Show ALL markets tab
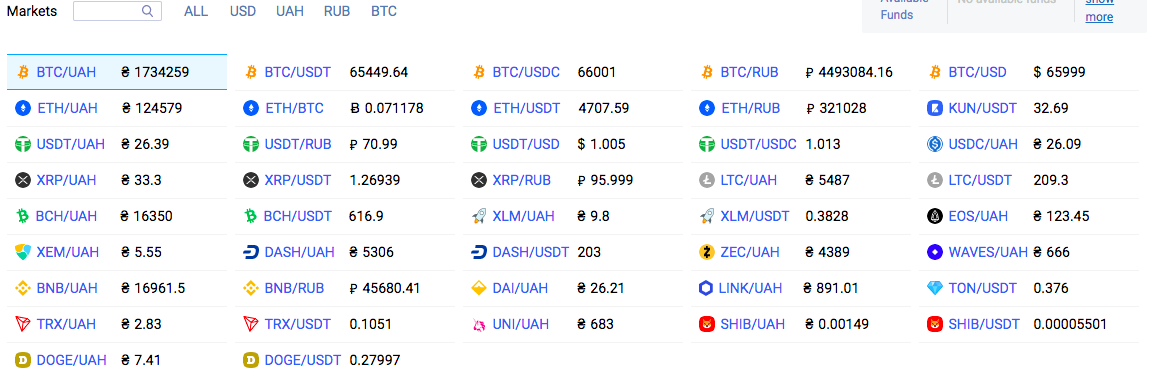 [x=196, y=11]
